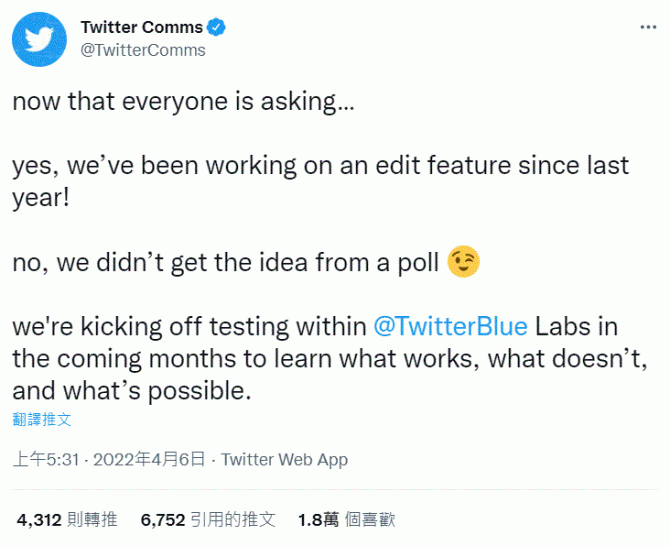Open the @TwitterBlue mention link
The image size is (670, 546).
pos(451,327)
